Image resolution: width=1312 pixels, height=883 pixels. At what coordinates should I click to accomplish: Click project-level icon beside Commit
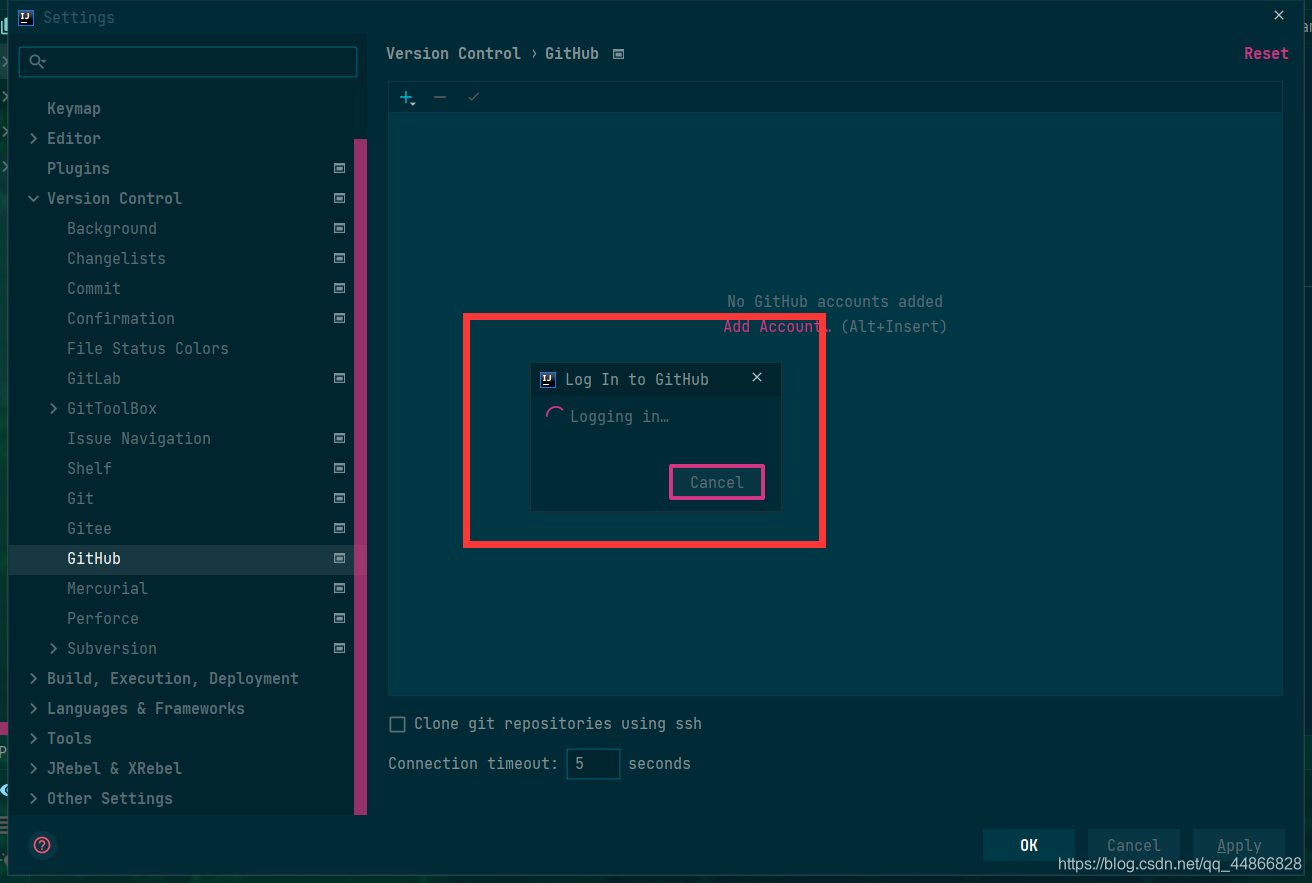coord(340,288)
